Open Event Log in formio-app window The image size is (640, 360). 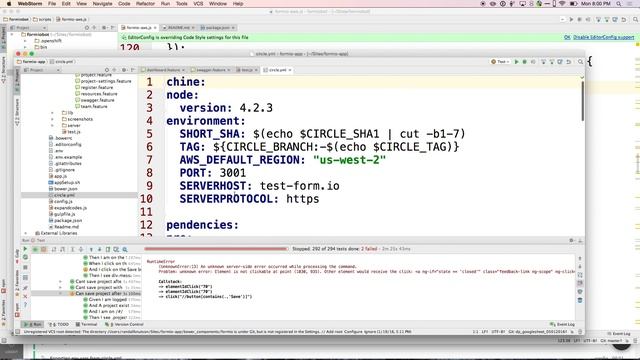562,324
